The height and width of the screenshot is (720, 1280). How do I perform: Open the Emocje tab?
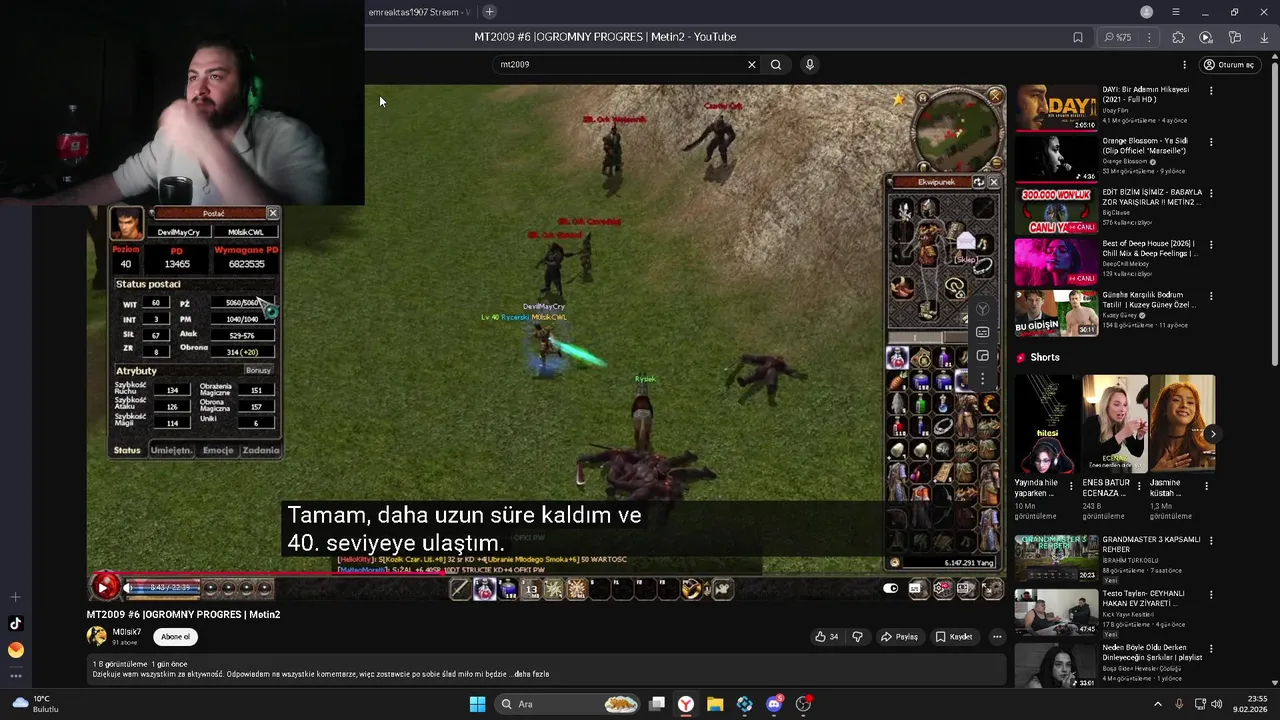(218, 450)
